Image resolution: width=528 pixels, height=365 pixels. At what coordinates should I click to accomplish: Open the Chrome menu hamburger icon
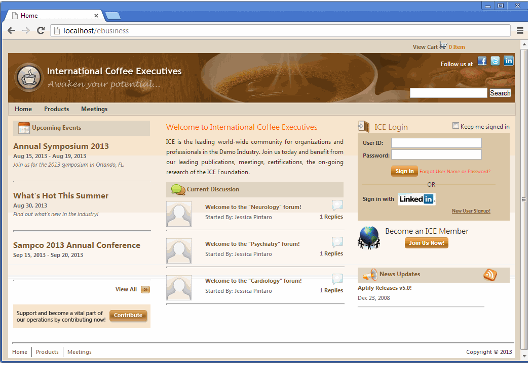520,31
